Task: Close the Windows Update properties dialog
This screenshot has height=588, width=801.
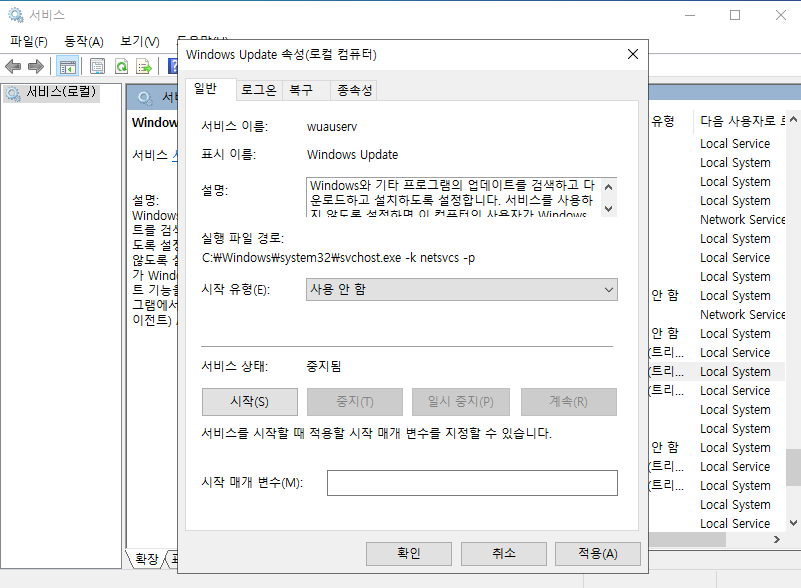Action: 632,54
